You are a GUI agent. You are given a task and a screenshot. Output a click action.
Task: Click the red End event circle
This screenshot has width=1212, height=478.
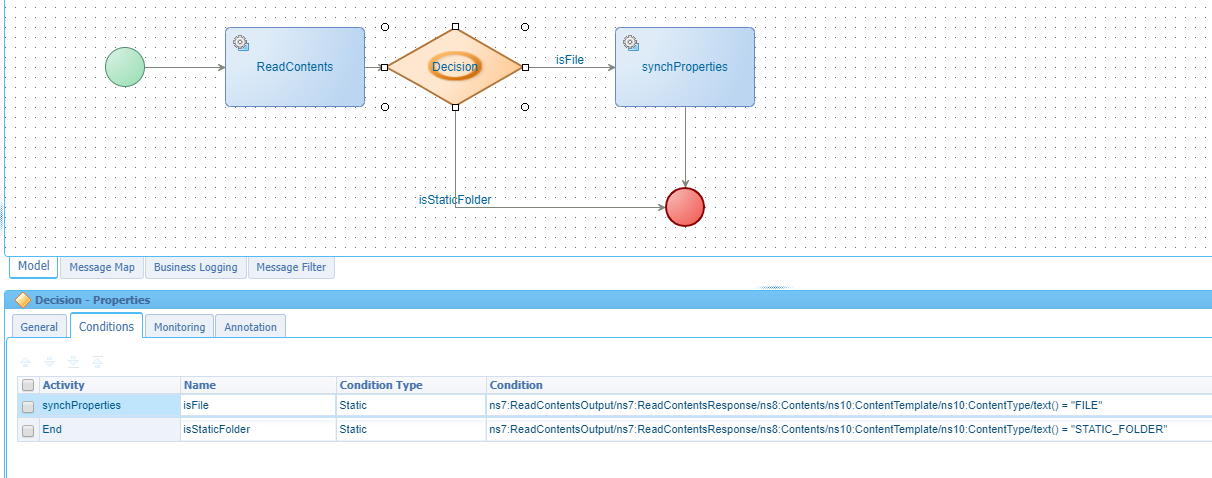[x=685, y=207]
